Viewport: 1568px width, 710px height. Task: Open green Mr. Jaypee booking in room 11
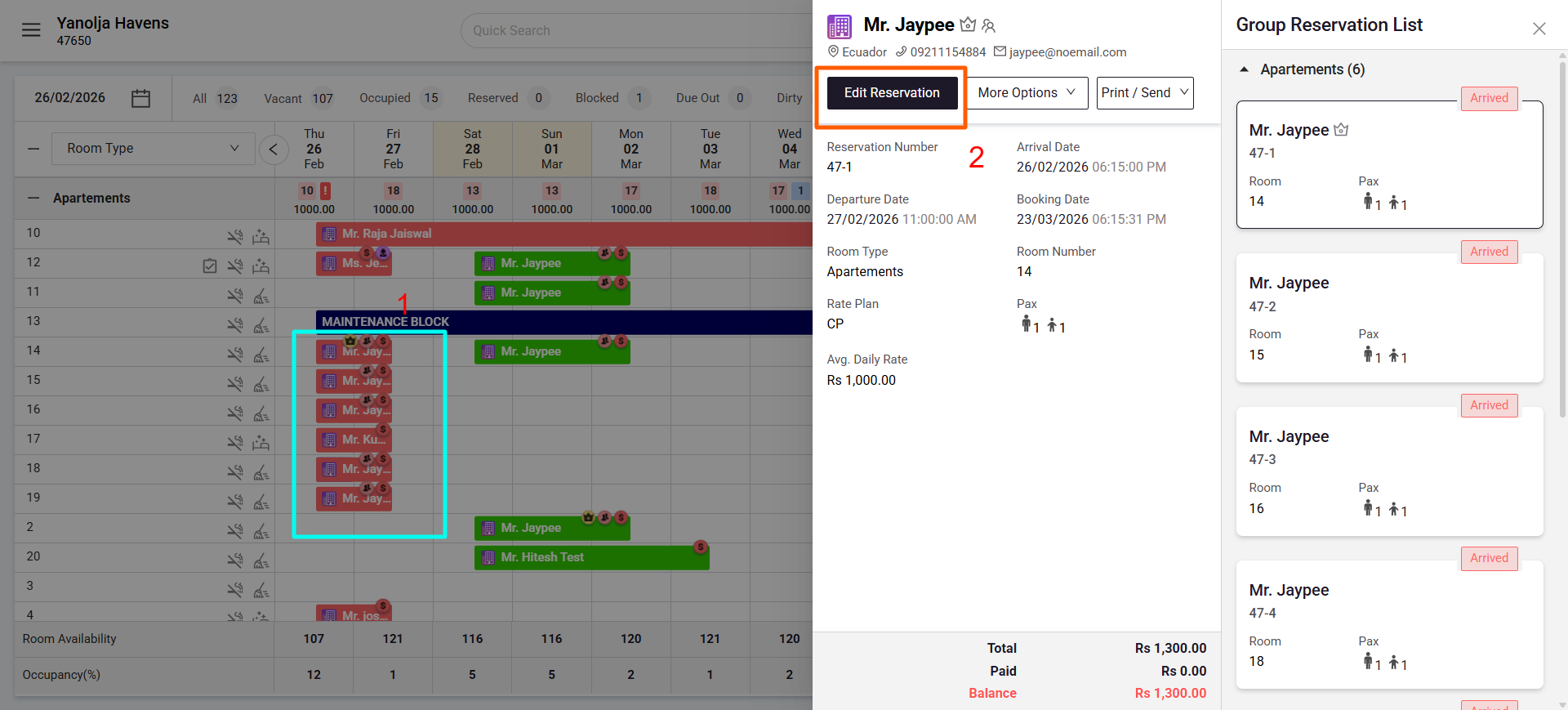tap(552, 292)
